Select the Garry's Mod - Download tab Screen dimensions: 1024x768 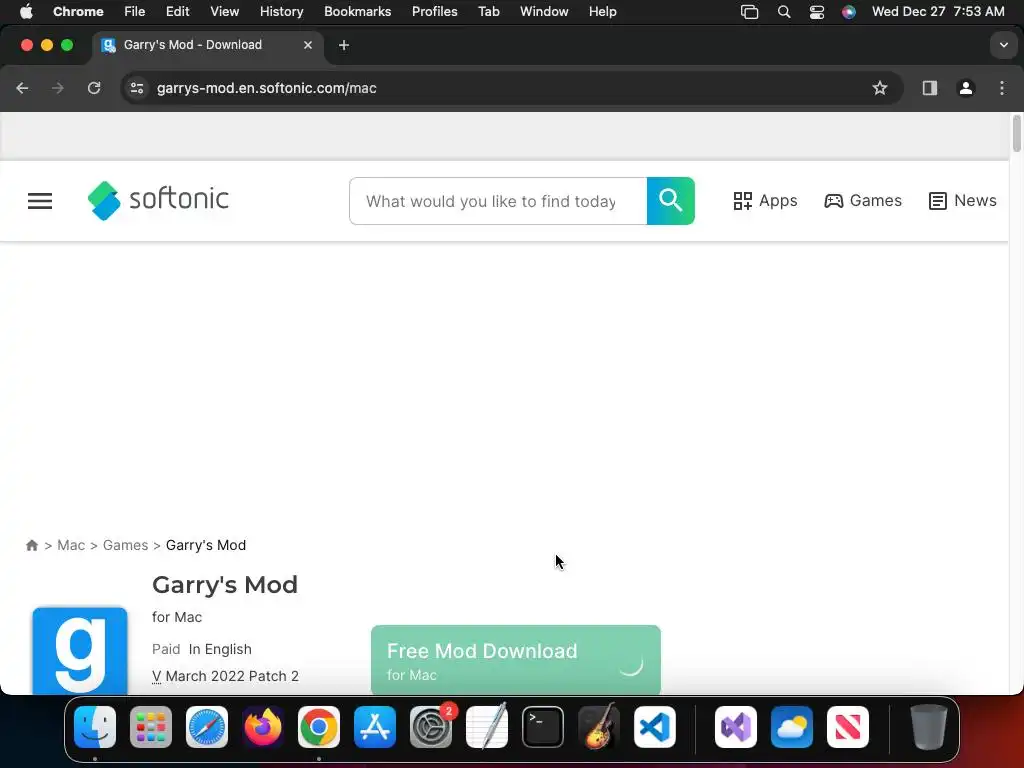click(x=208, y=45)
